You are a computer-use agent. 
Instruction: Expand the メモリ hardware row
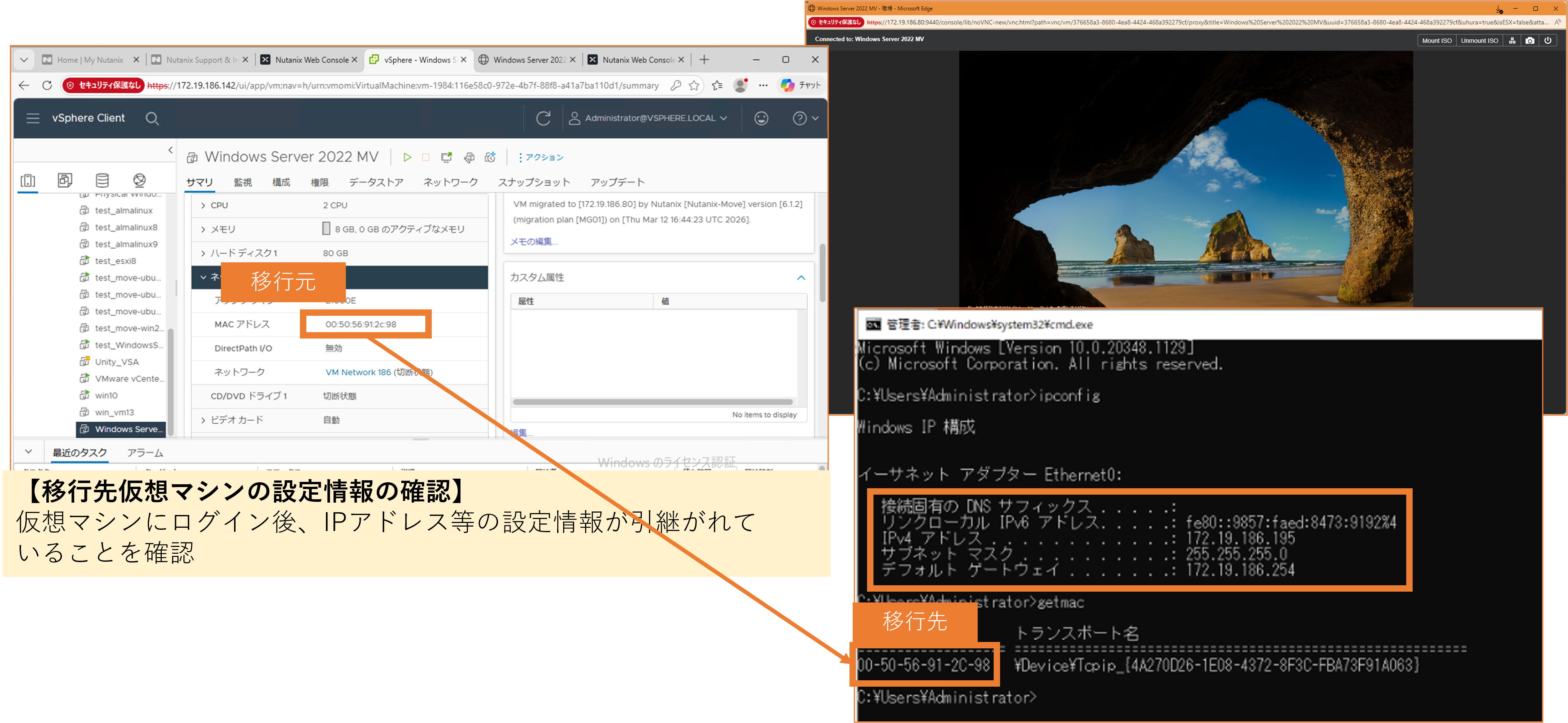click(203, 230)
